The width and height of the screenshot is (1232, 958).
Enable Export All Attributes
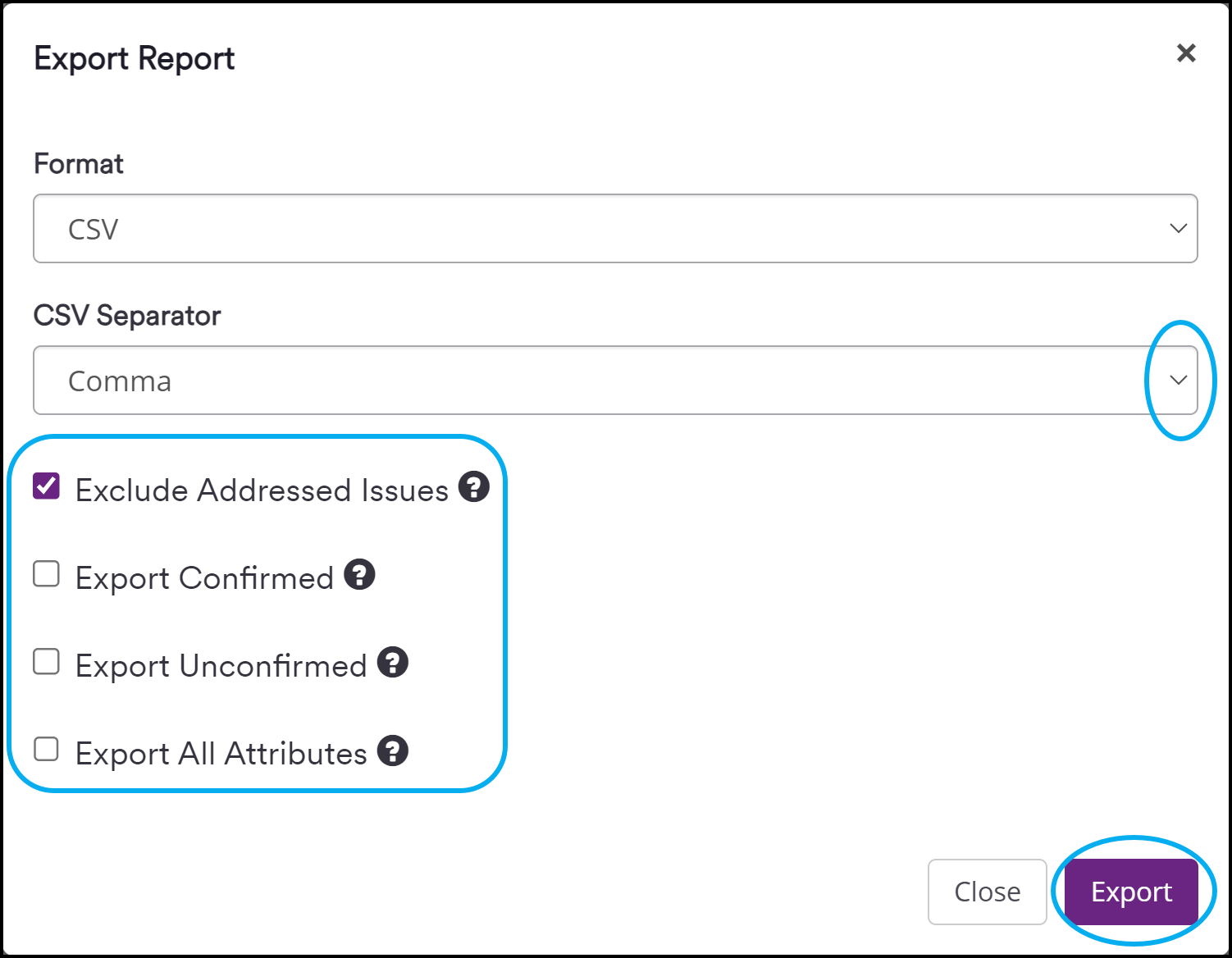pos(45,749)
